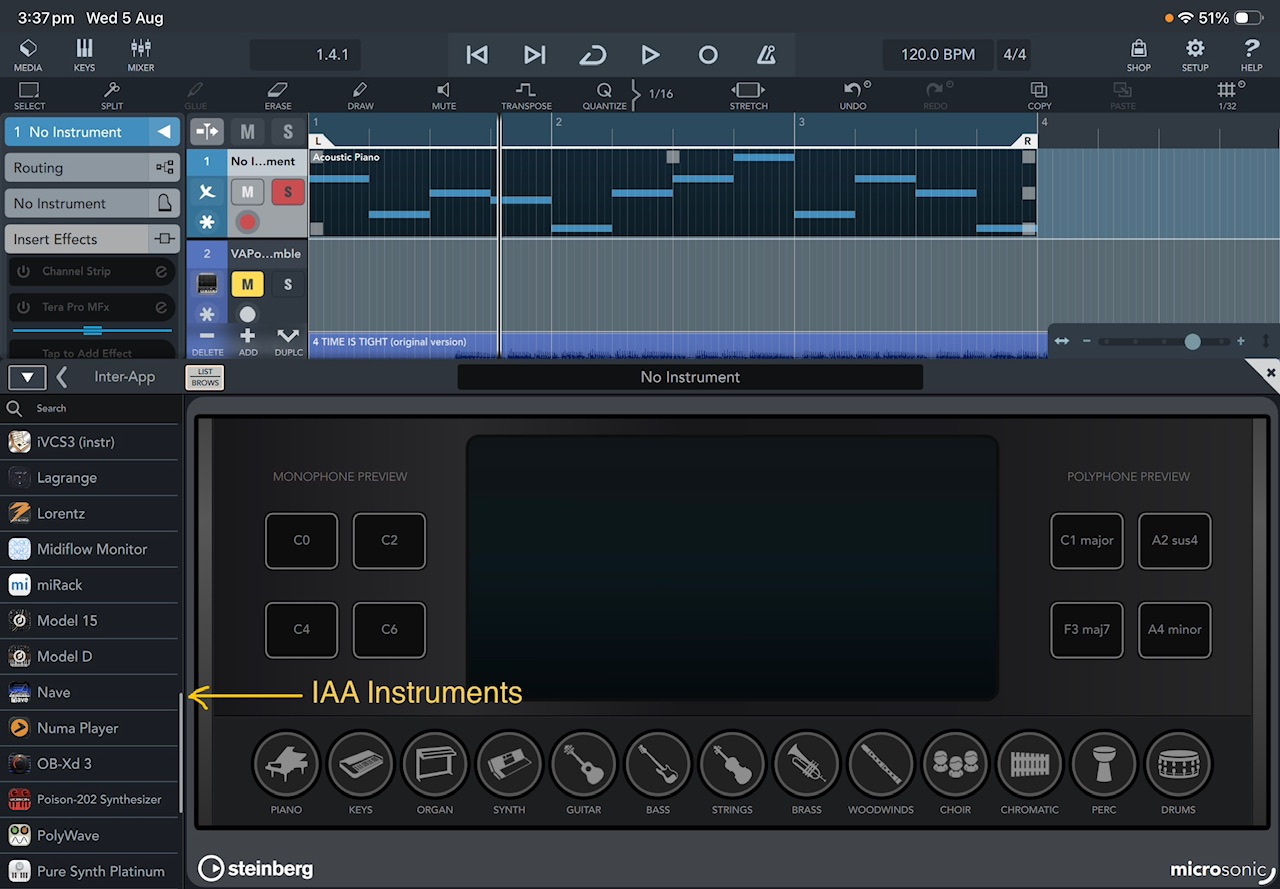This screenshot has height=889, width=1280.
Task: Tap the F3 maj7 polyphone preview pad
Action: [x=1087, y=629]
